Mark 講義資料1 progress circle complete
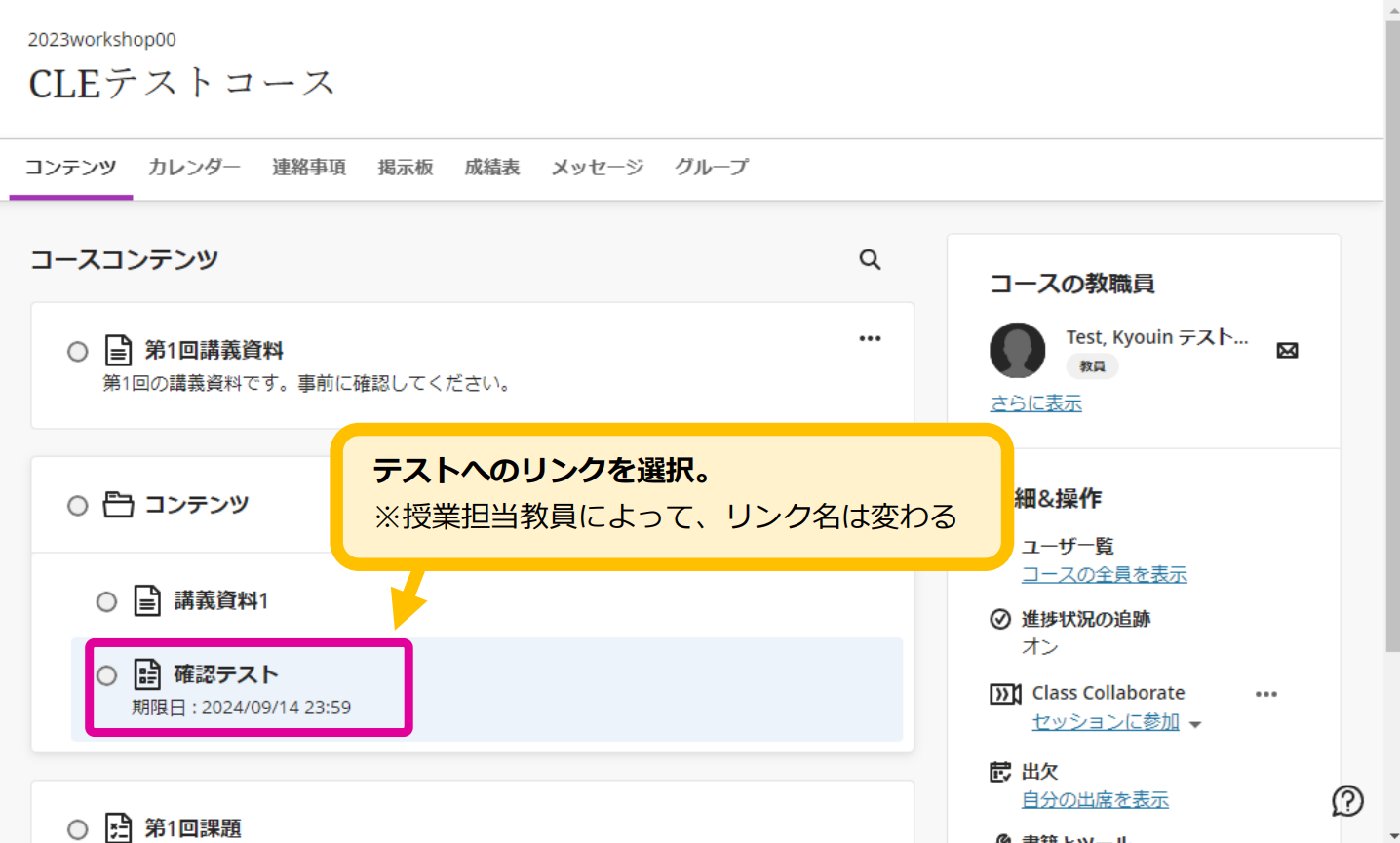The image size is (1400, 843). coord(107,601)
